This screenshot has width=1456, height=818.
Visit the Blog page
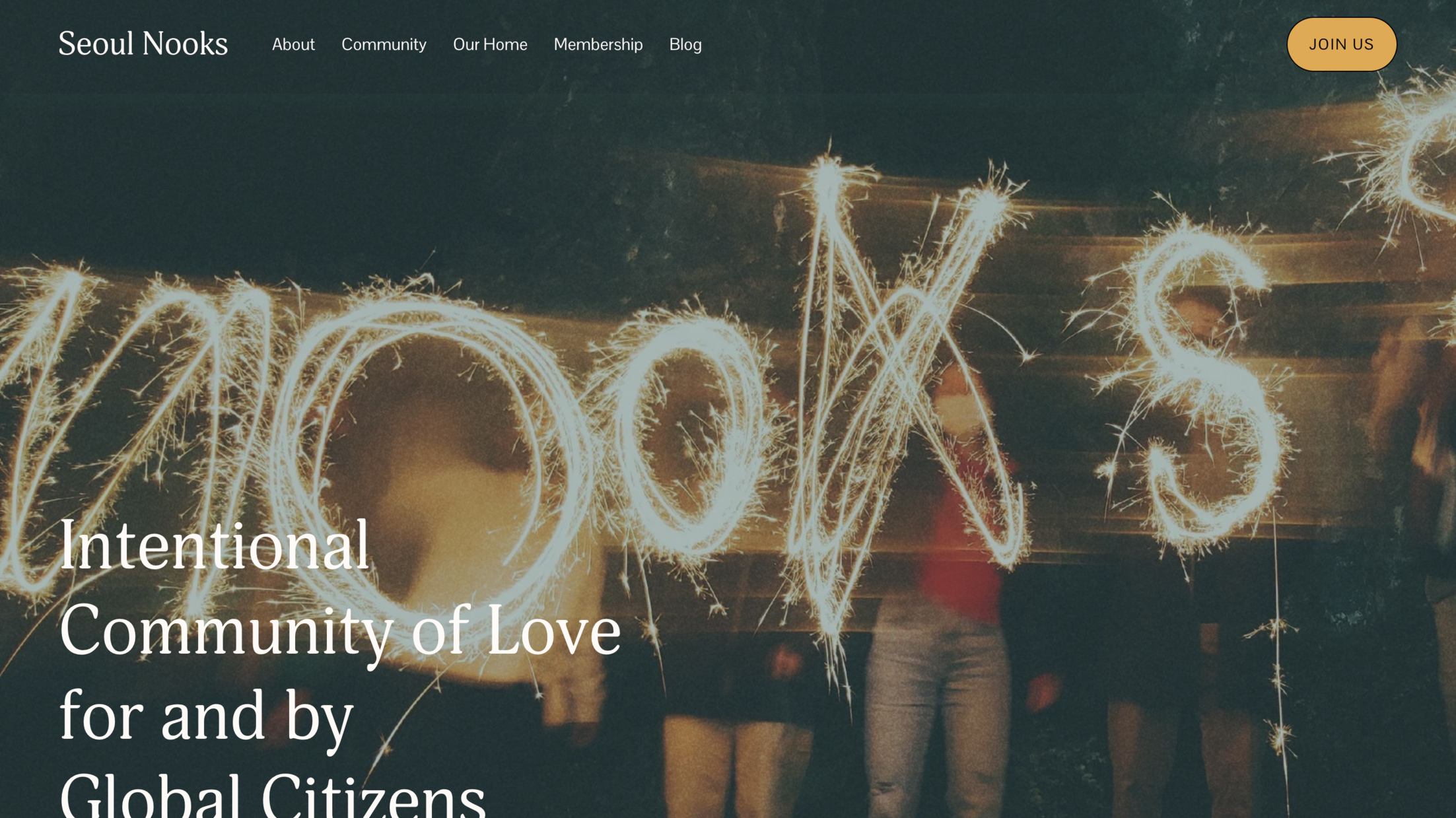[x=685, y=44]
